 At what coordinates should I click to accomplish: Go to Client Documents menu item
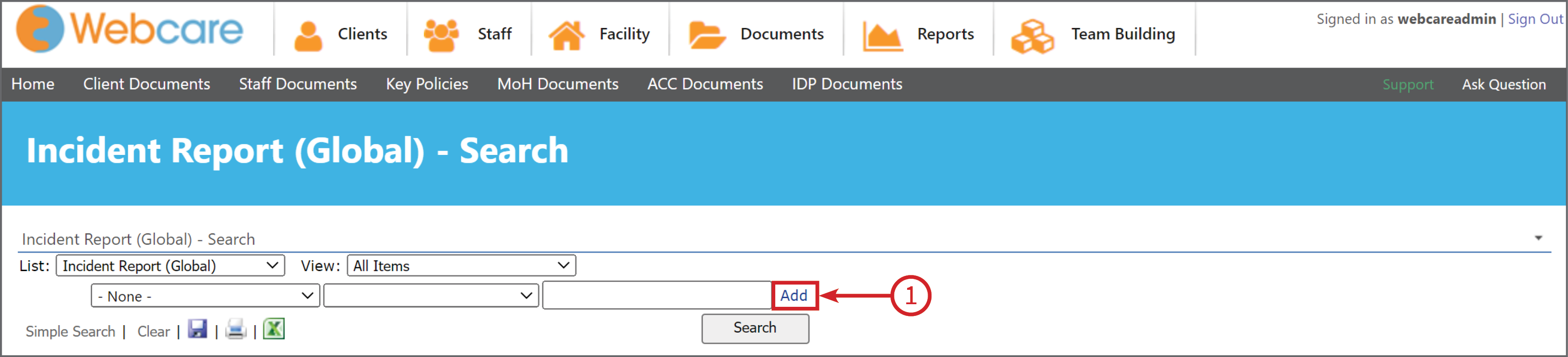tap(147, 84)
